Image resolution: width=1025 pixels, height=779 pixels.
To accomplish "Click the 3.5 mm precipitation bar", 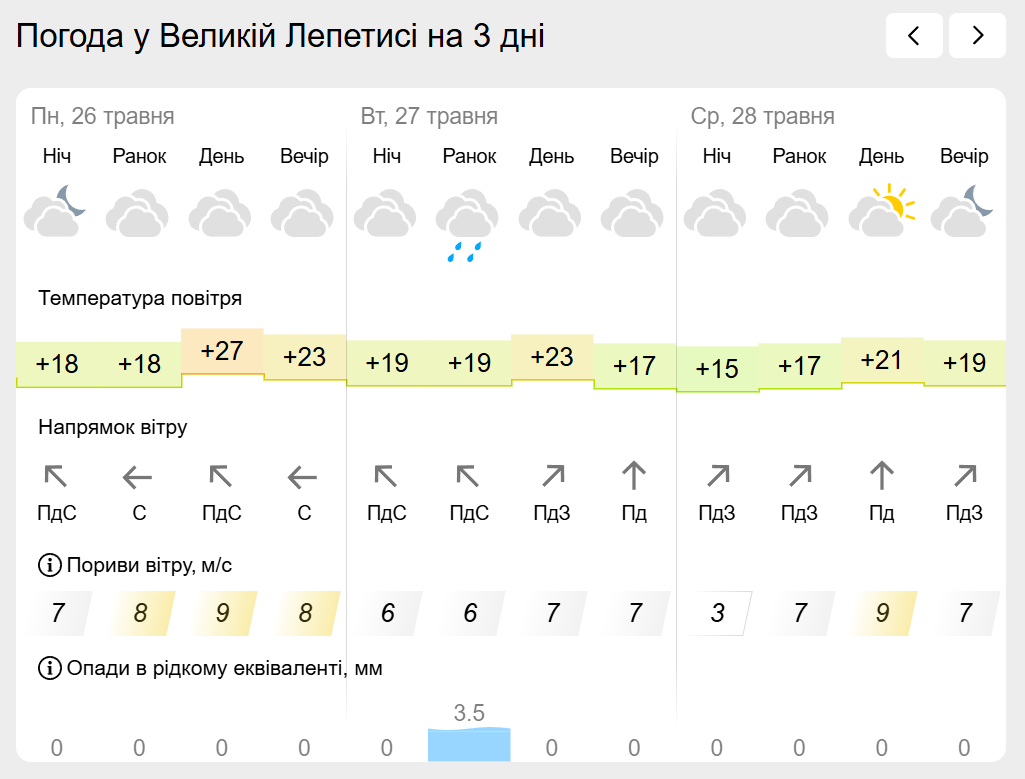I will coord(469,744).
